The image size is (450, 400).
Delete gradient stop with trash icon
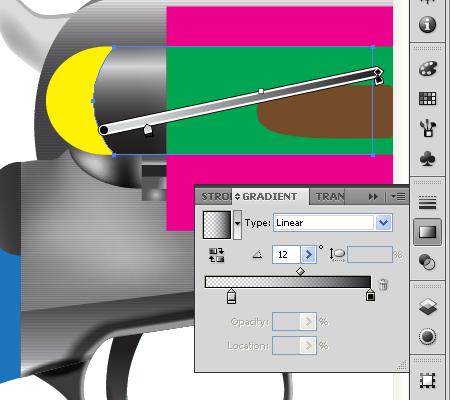[x=383, y=284]
